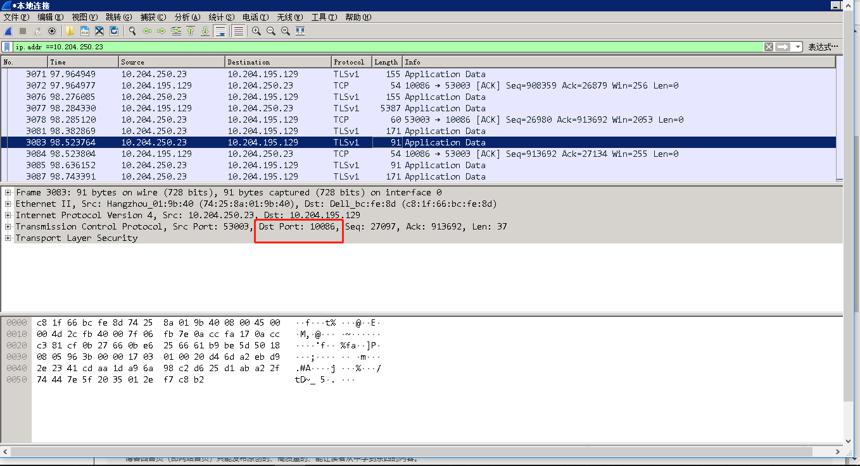860x466 pixels.
Task: Click the find packet magnifier icon
Action: 132,31
